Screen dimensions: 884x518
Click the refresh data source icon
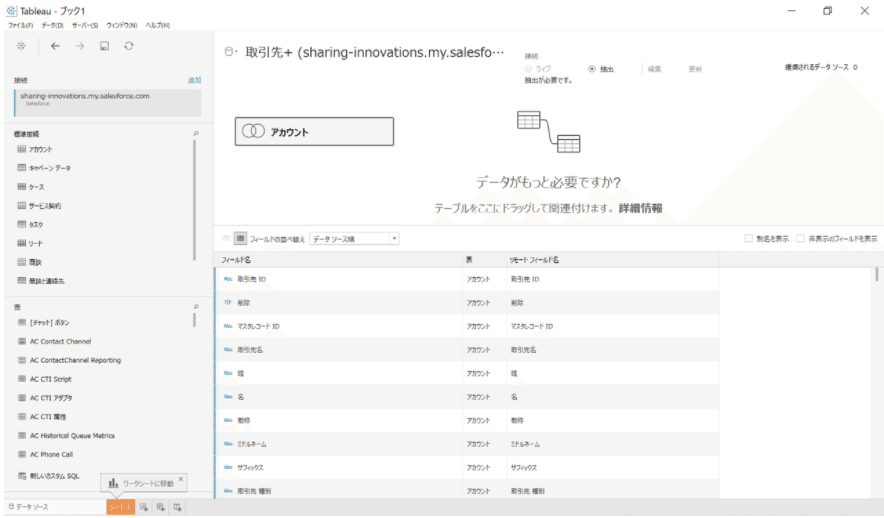click(x=128, y=46)
